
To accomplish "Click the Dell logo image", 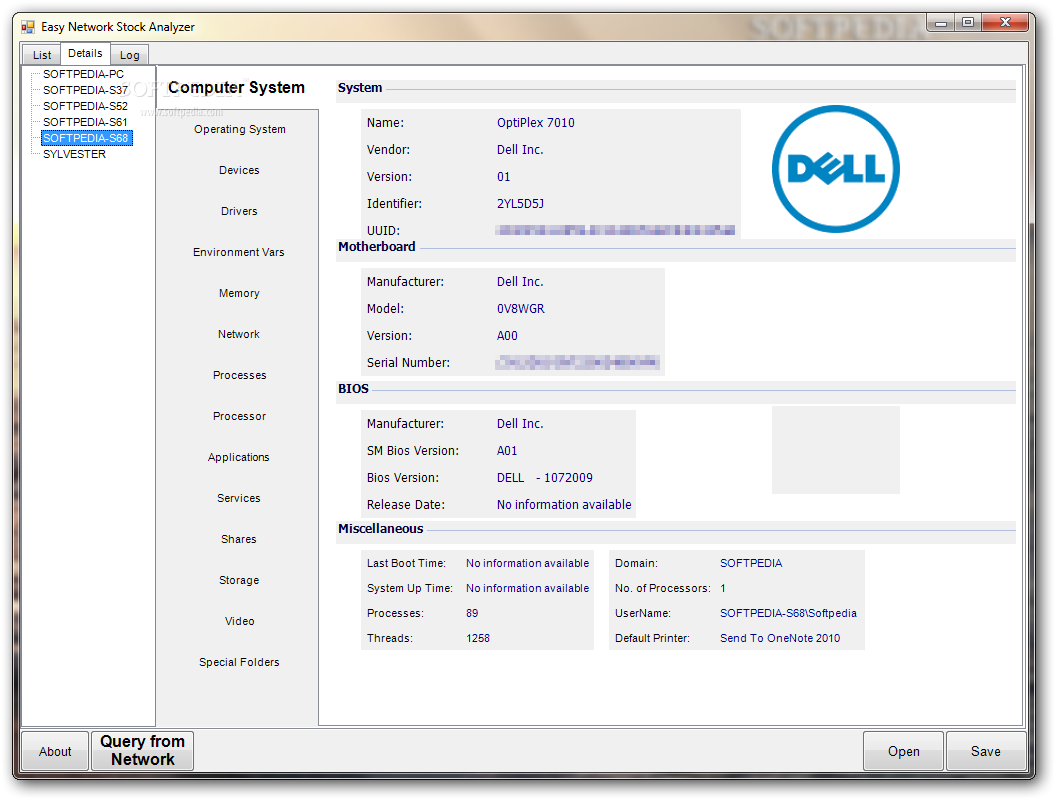I will 836,169.
